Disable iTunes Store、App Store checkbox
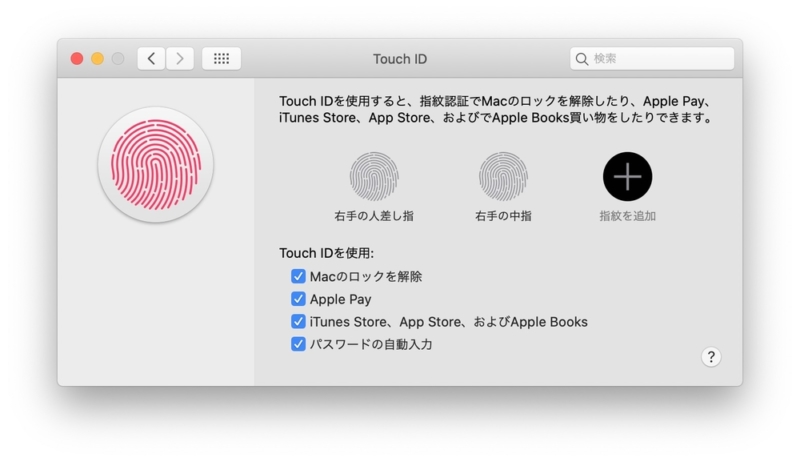800x462 pixels. click(x=298, y=321)
